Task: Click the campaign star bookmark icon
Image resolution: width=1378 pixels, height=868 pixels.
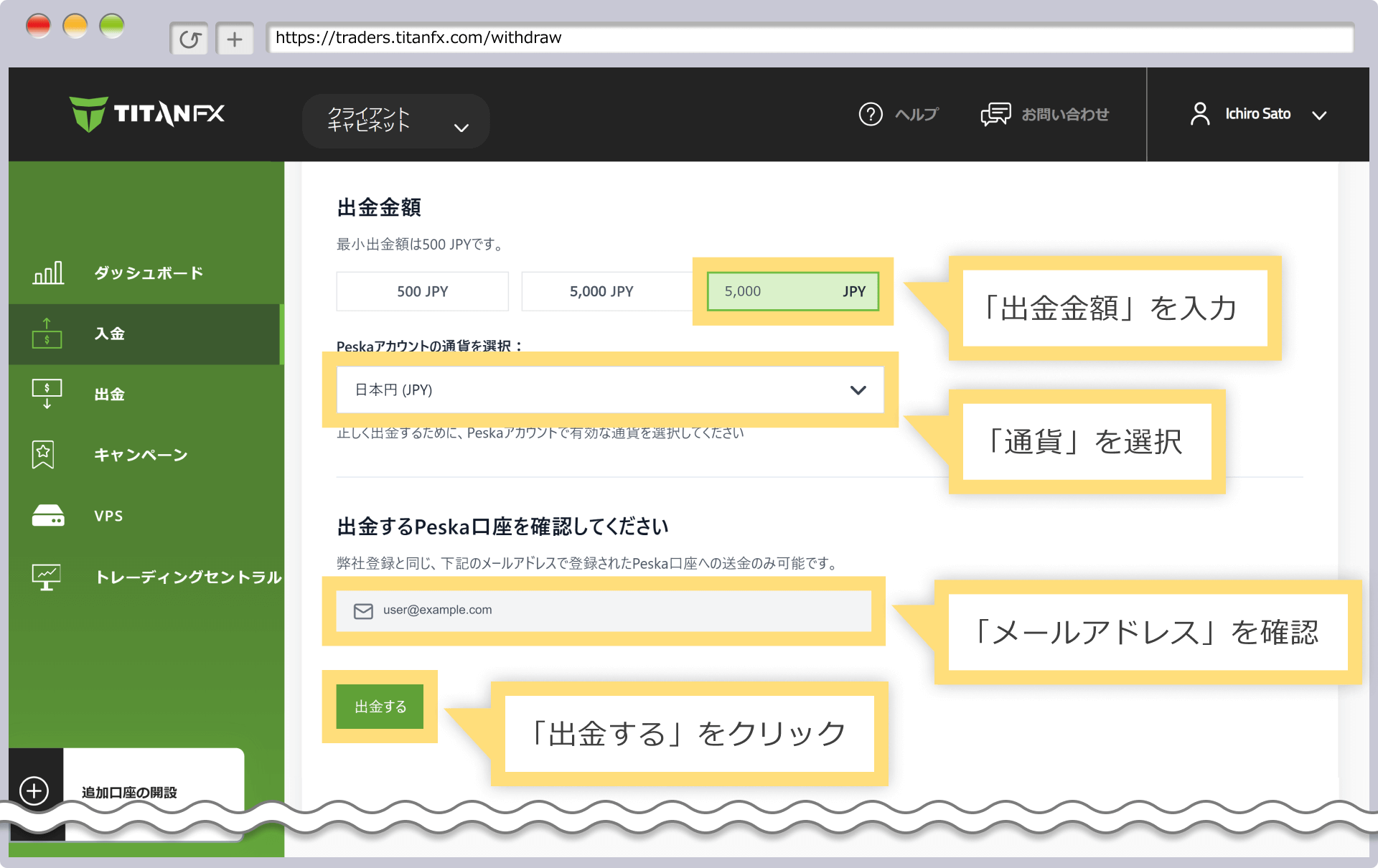Action: [x=43, y=455]
